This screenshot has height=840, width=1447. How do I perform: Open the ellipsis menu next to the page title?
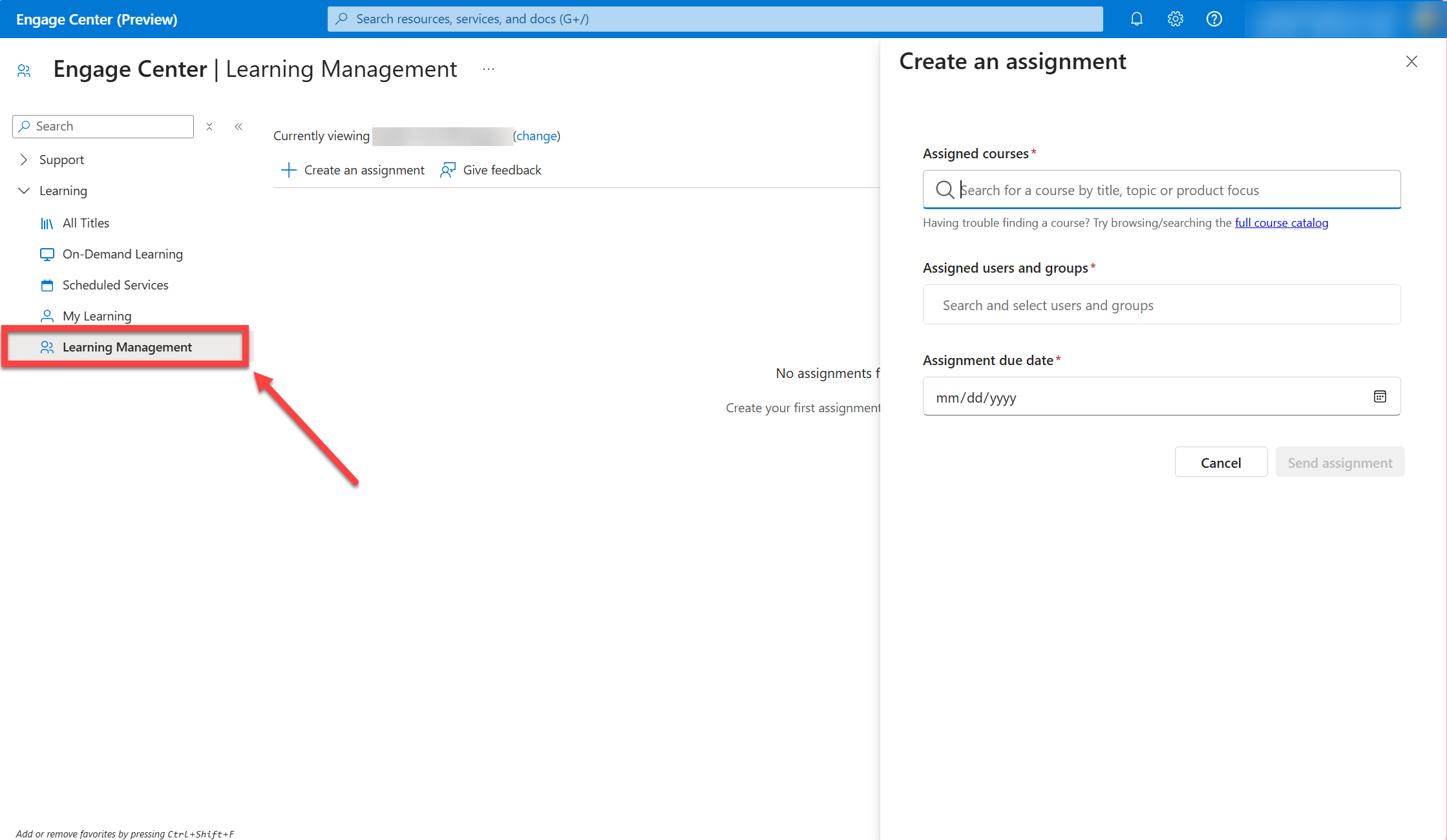(488, 68)
